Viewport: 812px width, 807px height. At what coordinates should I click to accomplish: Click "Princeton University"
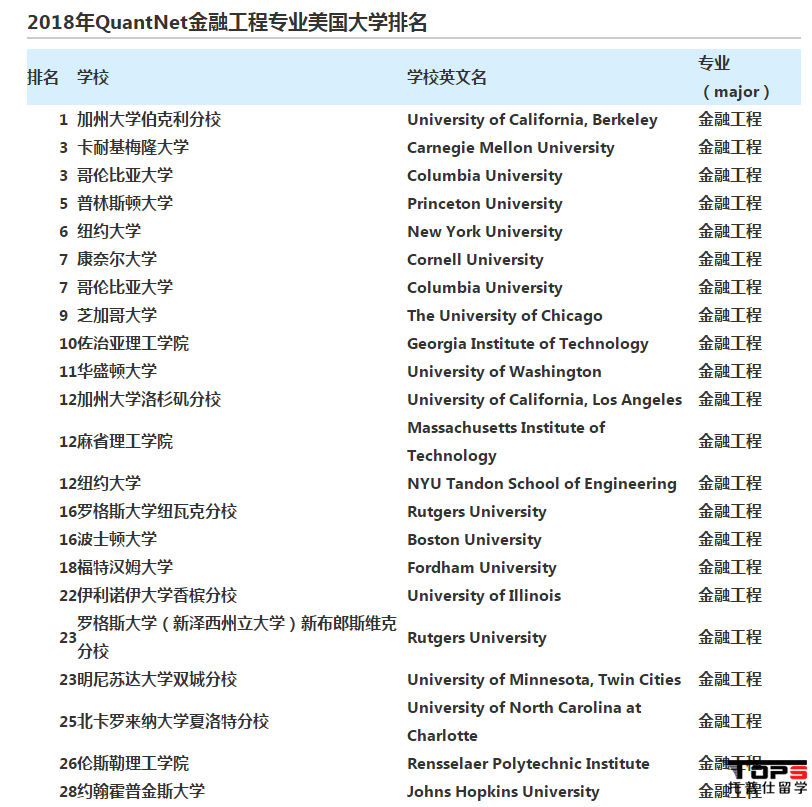click(485, 204)
